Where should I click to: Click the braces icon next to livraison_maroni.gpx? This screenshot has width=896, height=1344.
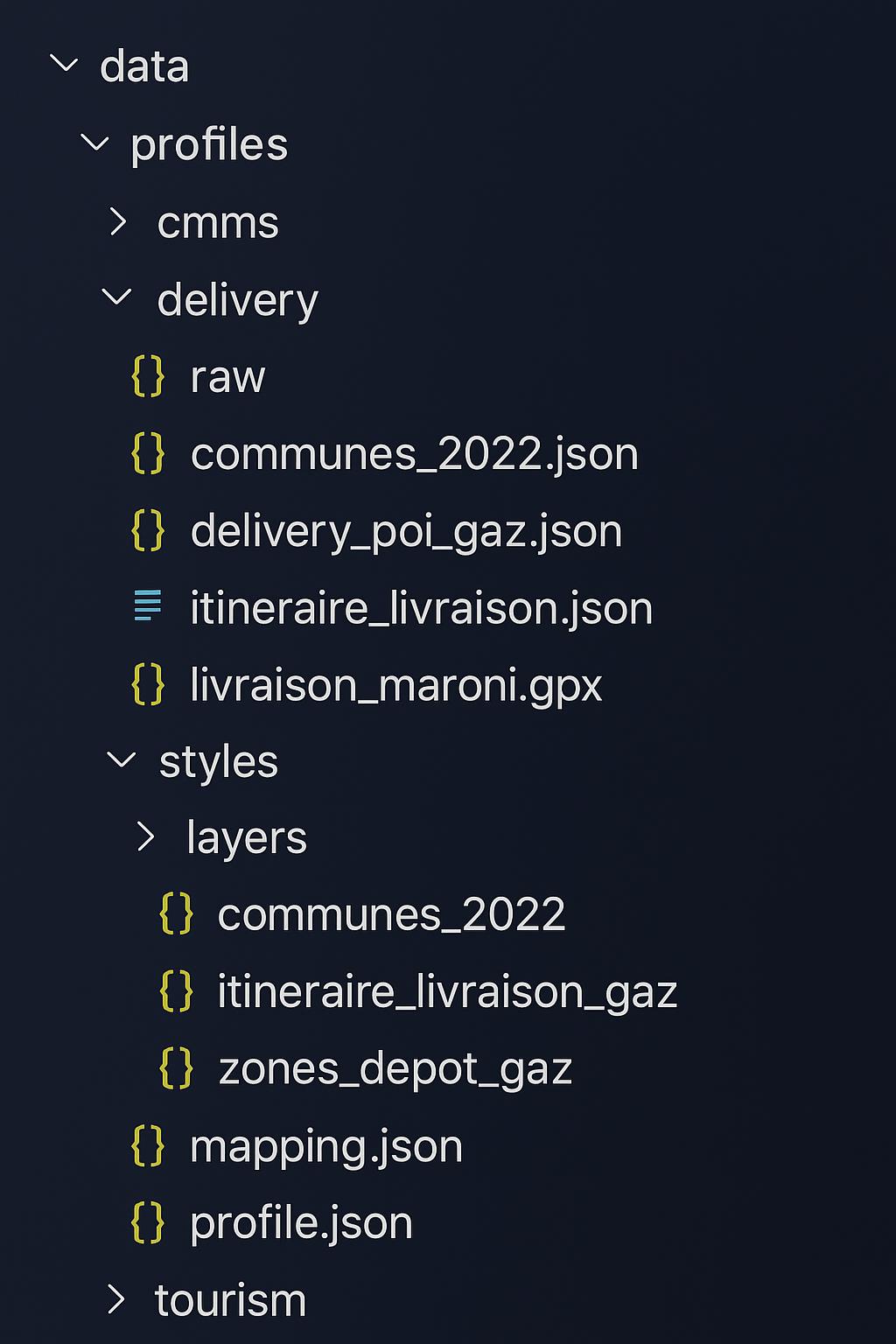point(148,684)
